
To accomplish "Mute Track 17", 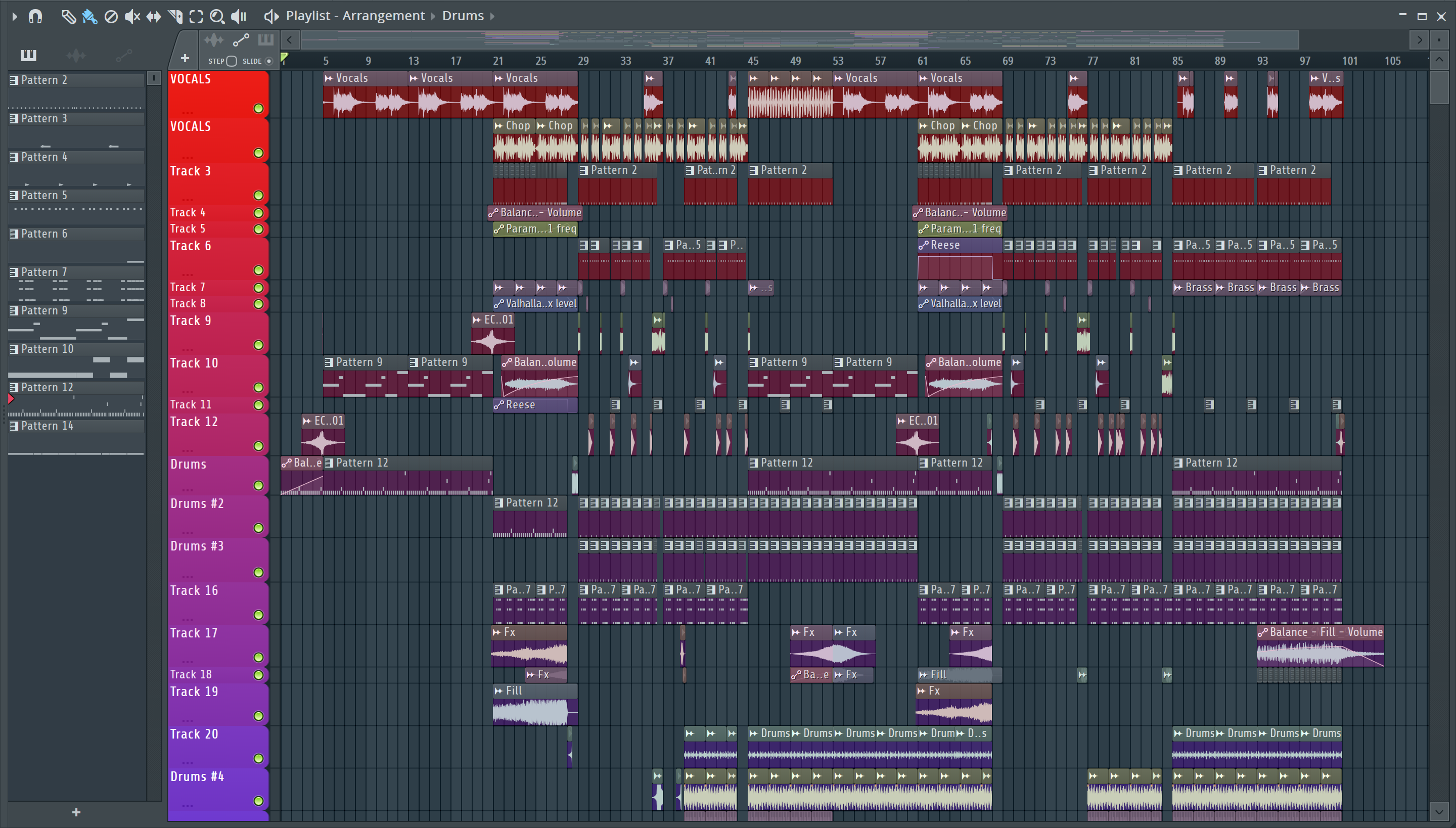I will [x=258, y=657].
